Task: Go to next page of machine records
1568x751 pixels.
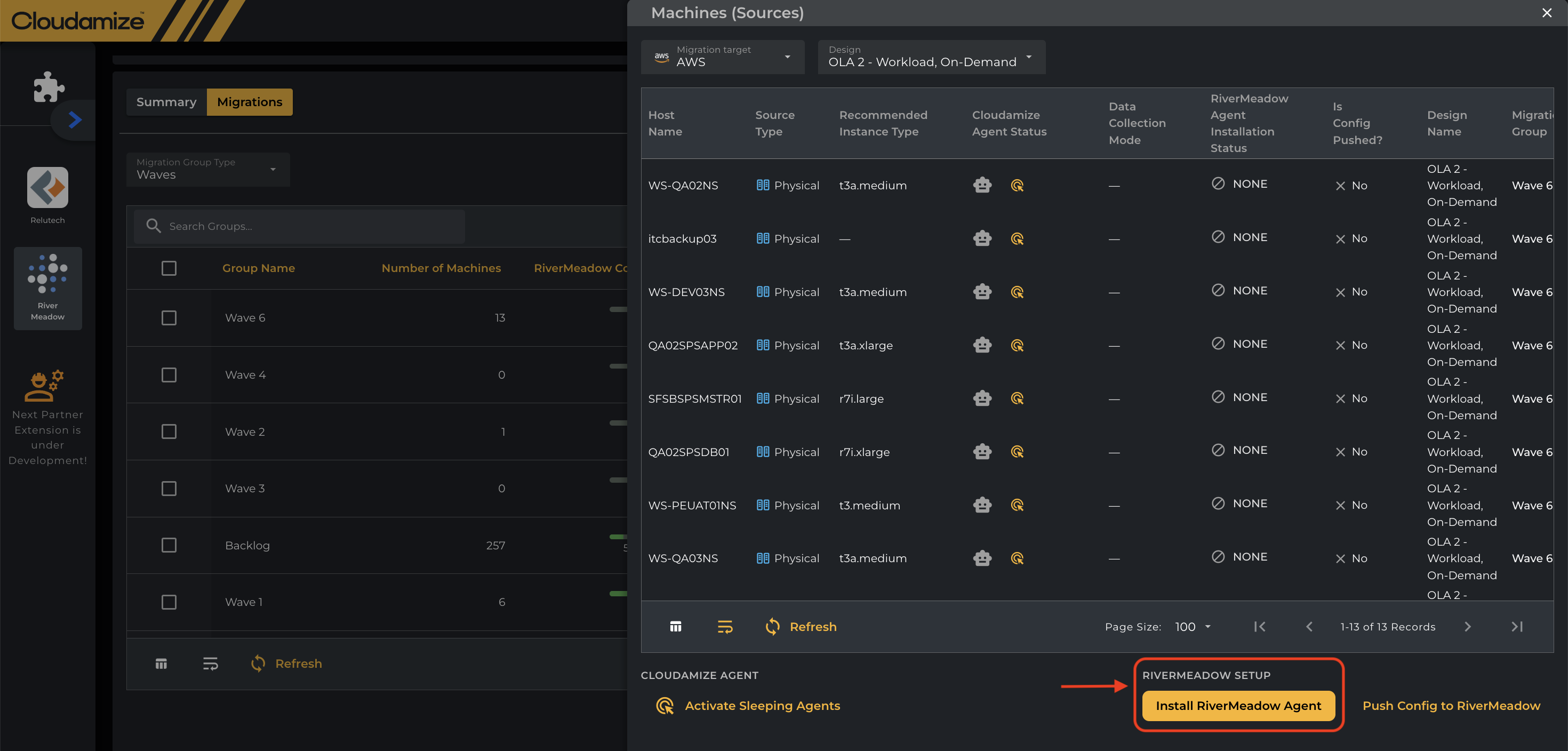Action: (1468, 626)
